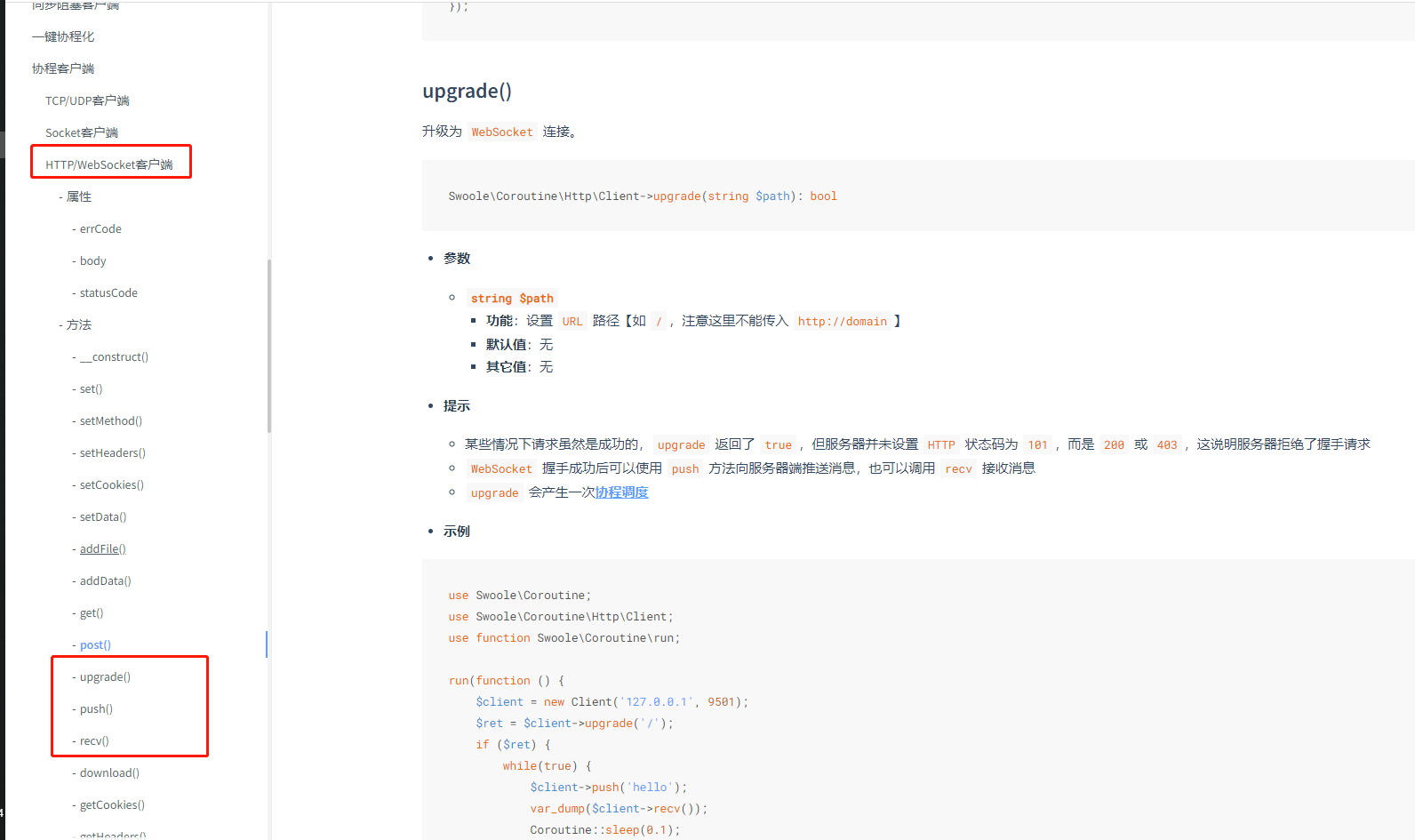The height and width of the screenshot is (840, 1415).
Task: Click the 参数 bullet heading
Action: point(457,258)
